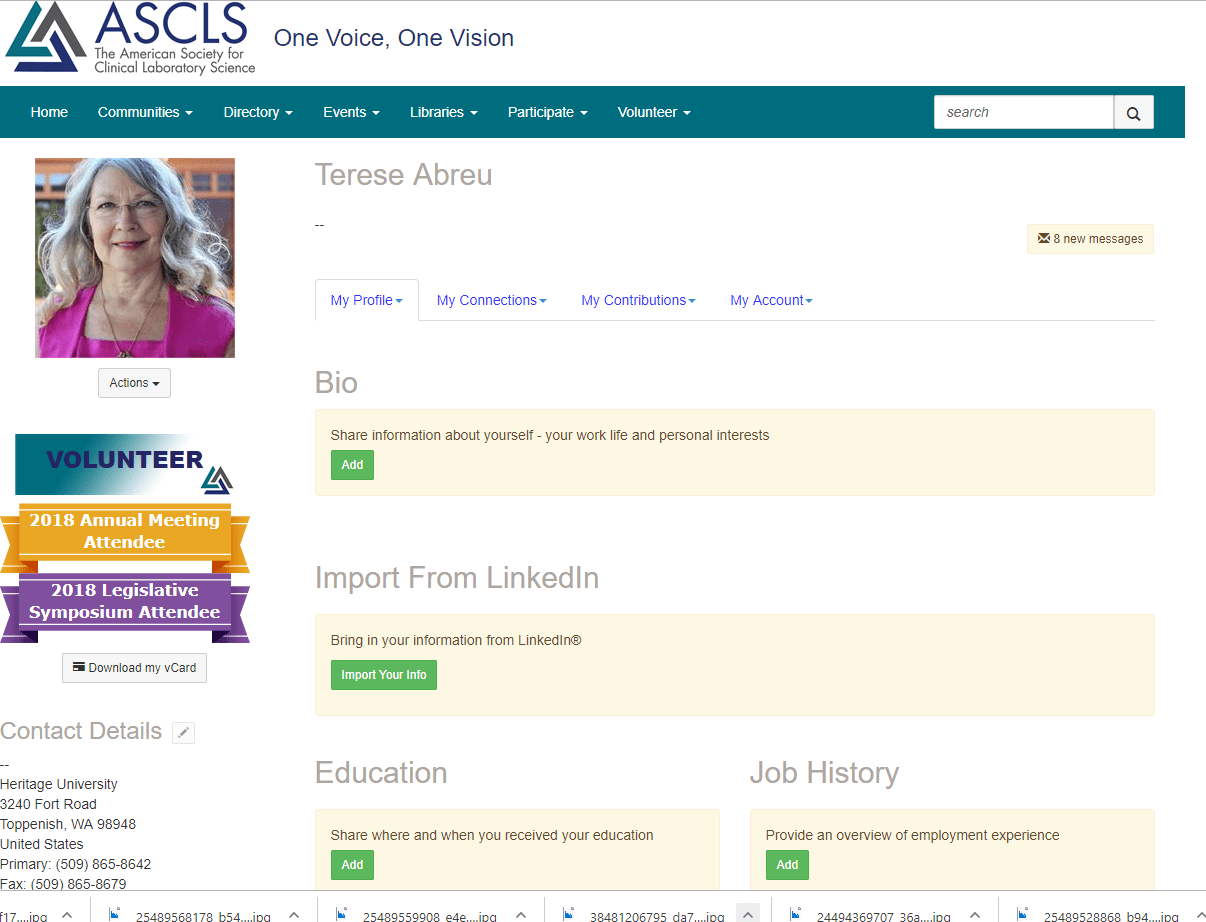Click Download my vCard button
This screenshot has height=922, width=1206.
[x=134, y=668]
